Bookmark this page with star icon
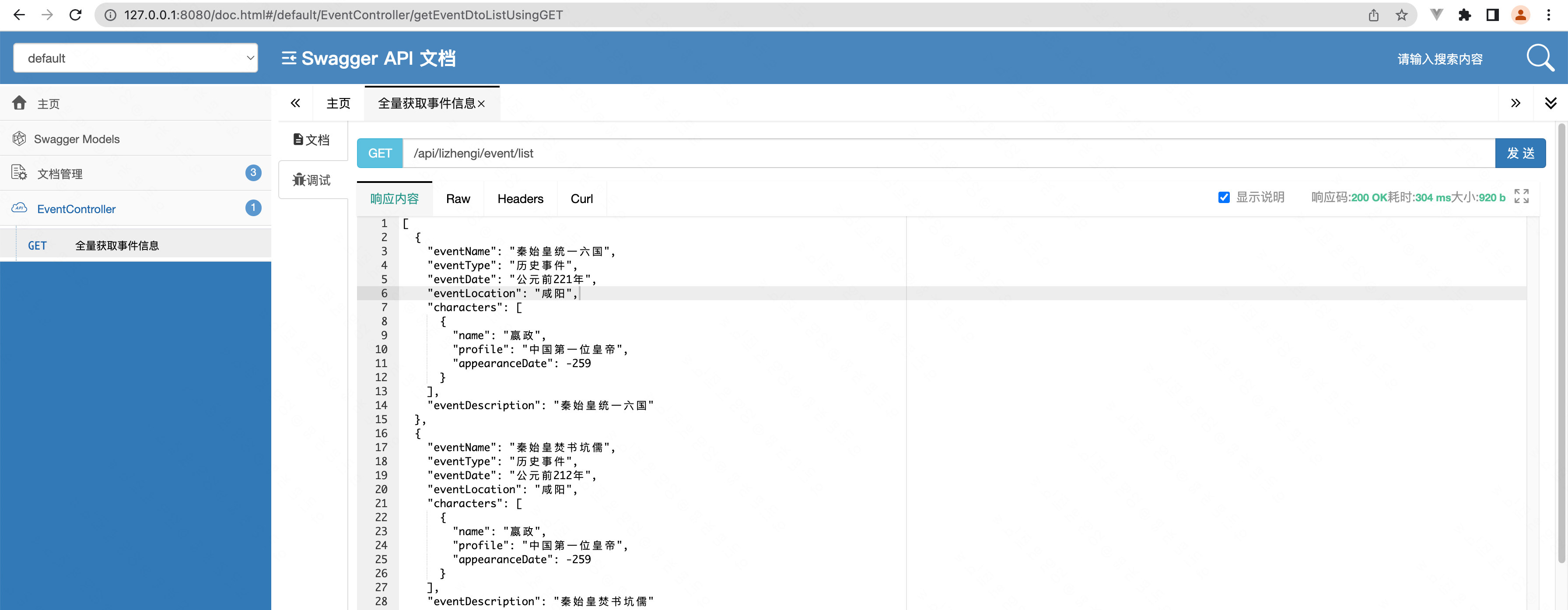Viewport: 1568px width, 610px height. [x=1402, y=15]
